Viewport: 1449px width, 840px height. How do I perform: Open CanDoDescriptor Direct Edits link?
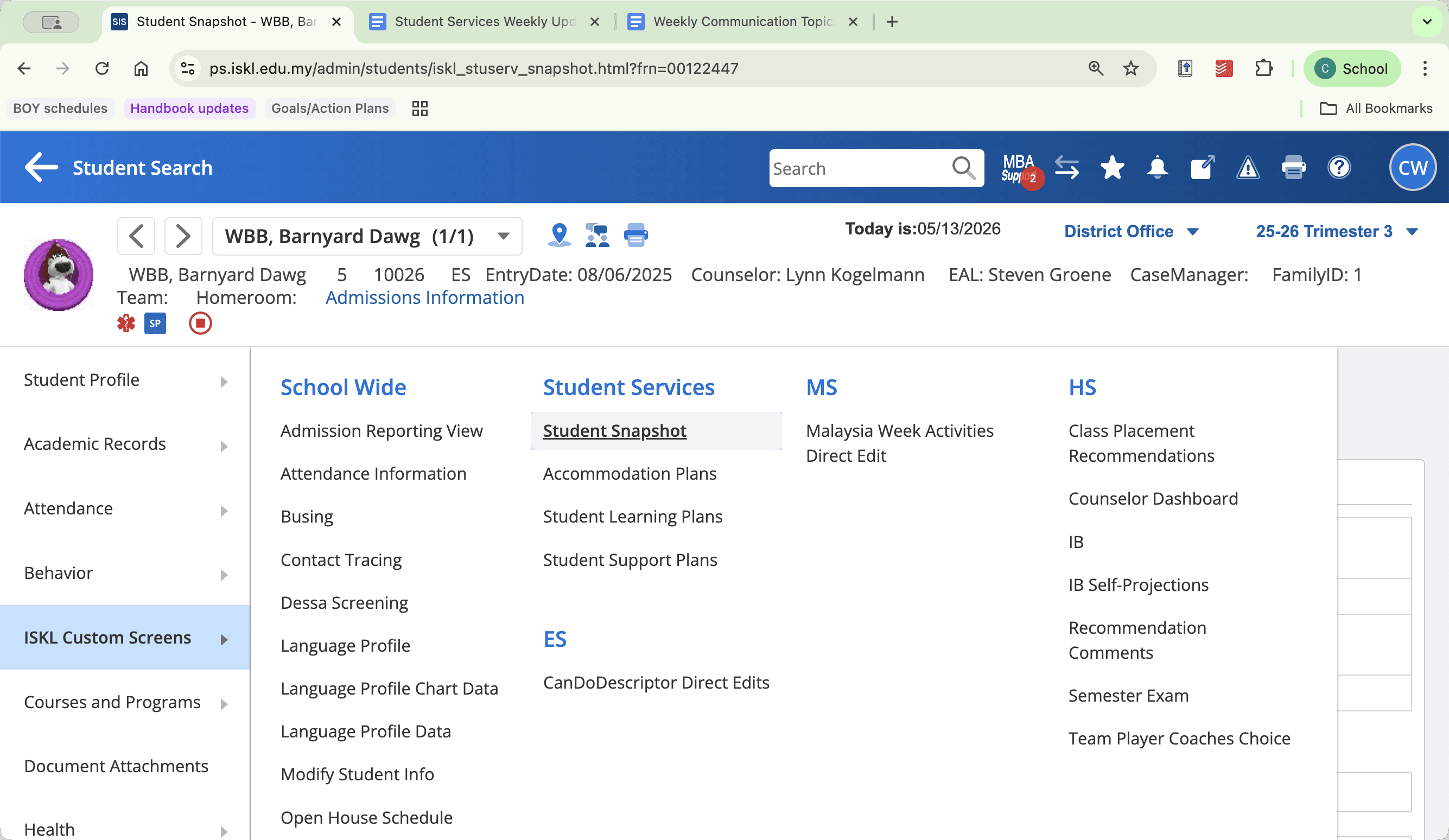point(656,683)
